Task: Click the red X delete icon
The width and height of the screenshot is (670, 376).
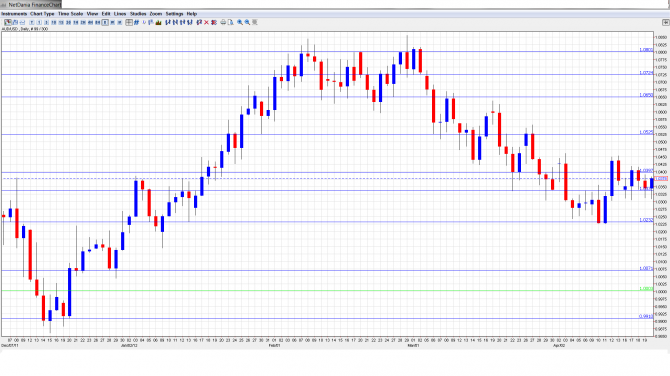Action: [x=206, y=22]
